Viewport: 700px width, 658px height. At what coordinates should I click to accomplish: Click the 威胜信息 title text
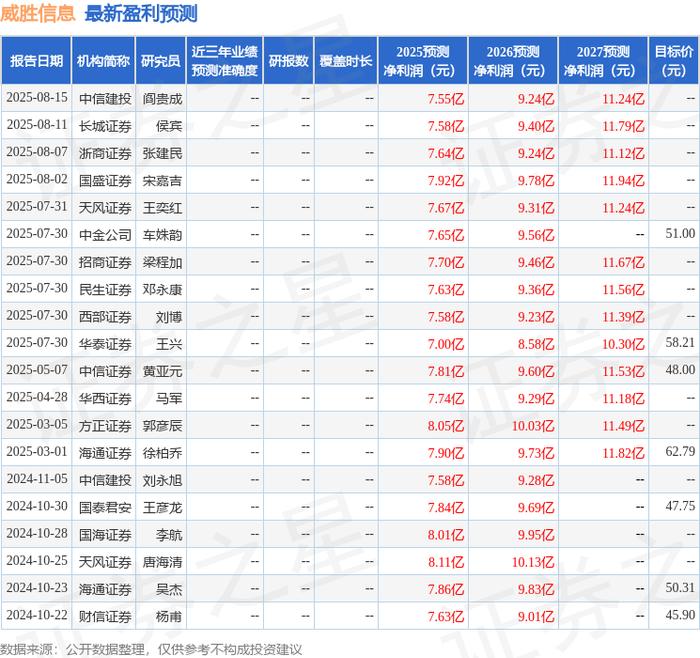[38, 13]
